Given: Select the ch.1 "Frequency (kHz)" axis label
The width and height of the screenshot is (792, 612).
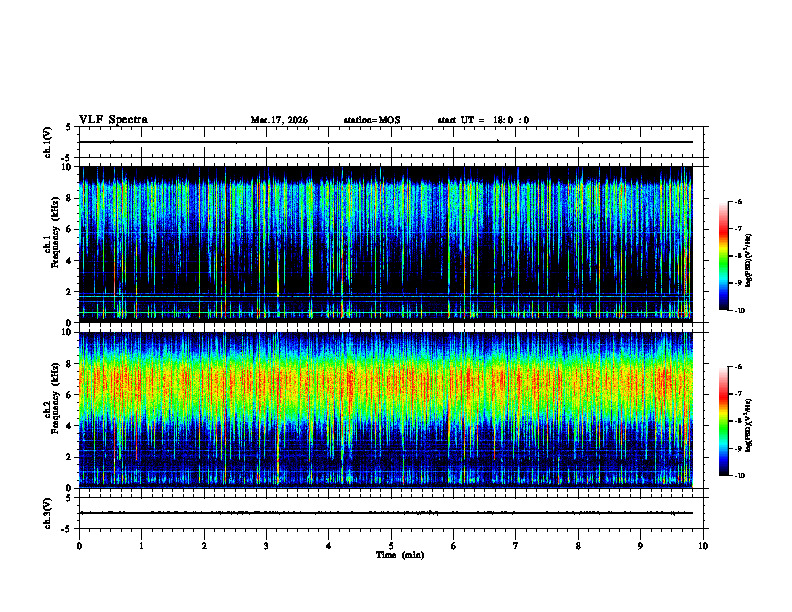Looking at the screenshot, I should (x=55, y=232).
